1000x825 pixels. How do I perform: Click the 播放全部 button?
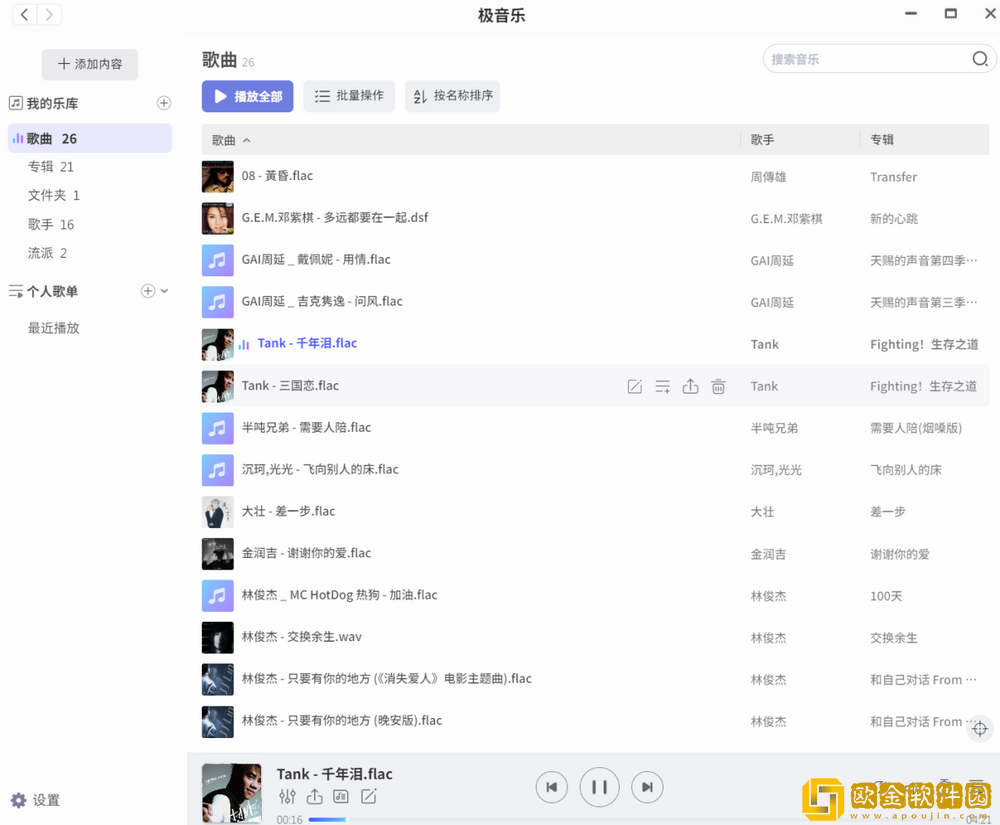click(247, 96)
